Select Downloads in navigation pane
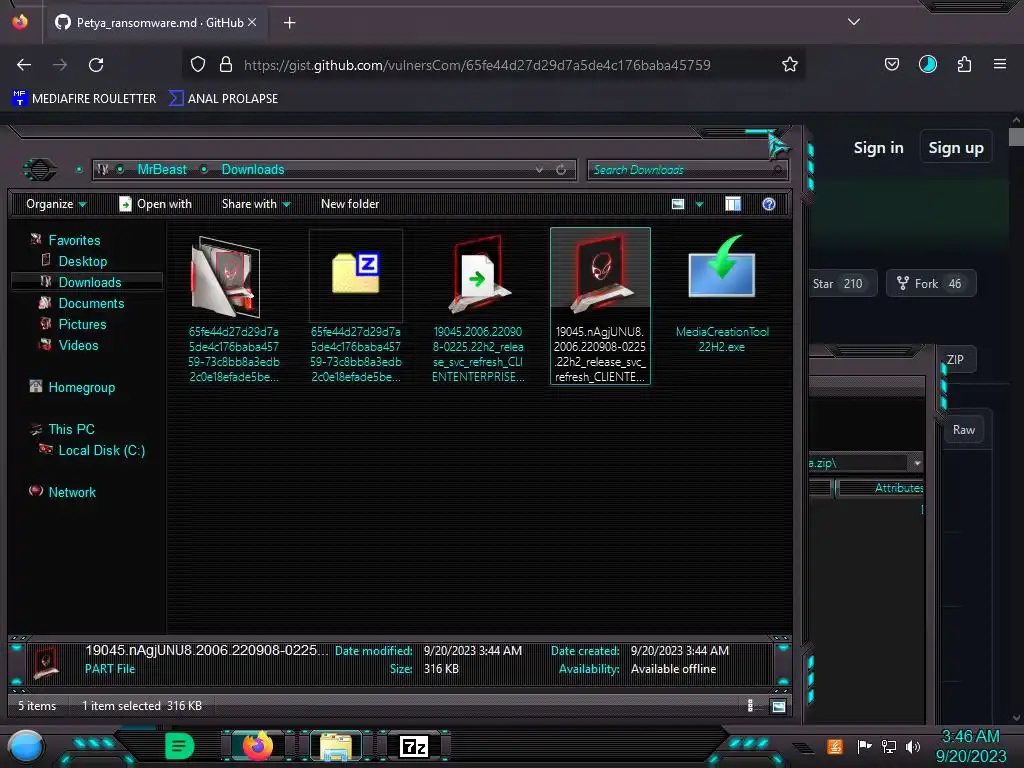 pyautogui.click(x=88, y=282)
